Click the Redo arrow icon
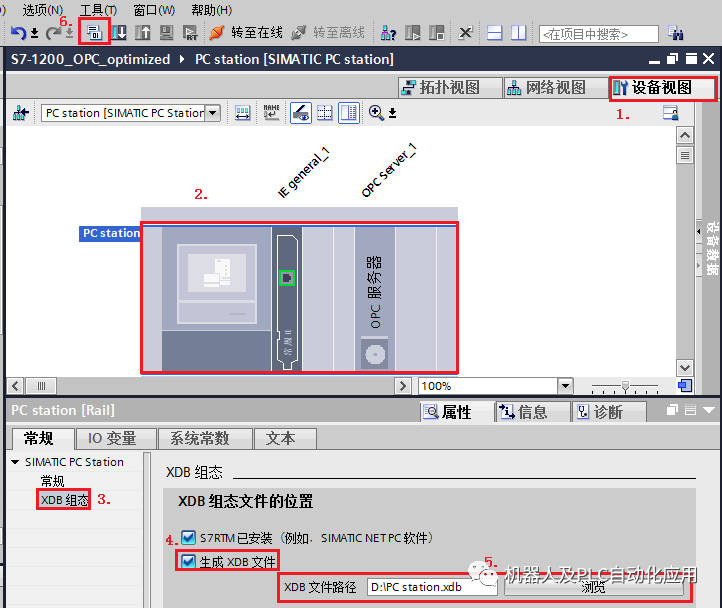This screenshot has width=722, height=608. (53, 33)
